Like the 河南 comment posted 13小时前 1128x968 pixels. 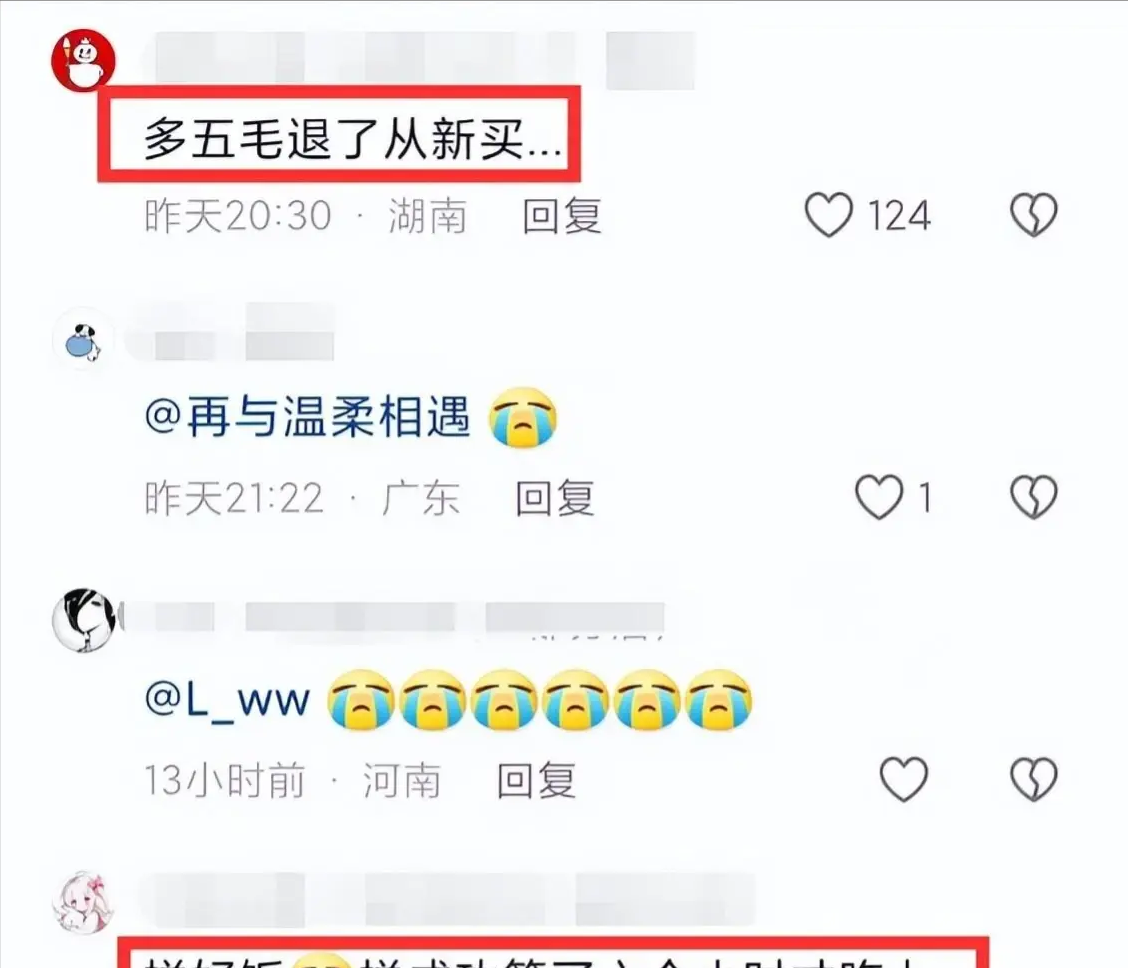[904, 779]
